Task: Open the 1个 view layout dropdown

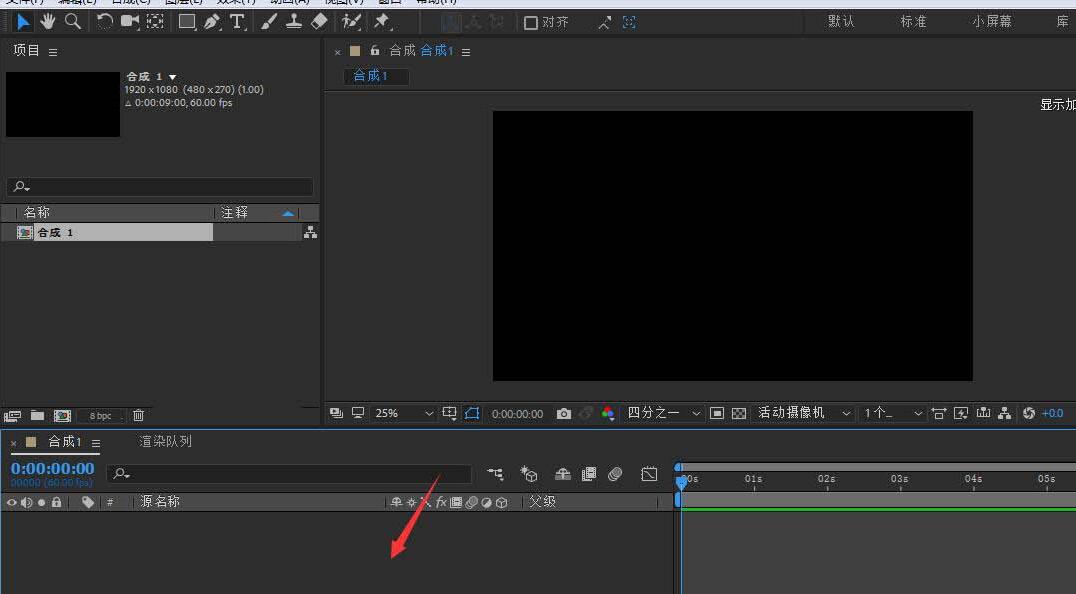Action: pos(893,413)
